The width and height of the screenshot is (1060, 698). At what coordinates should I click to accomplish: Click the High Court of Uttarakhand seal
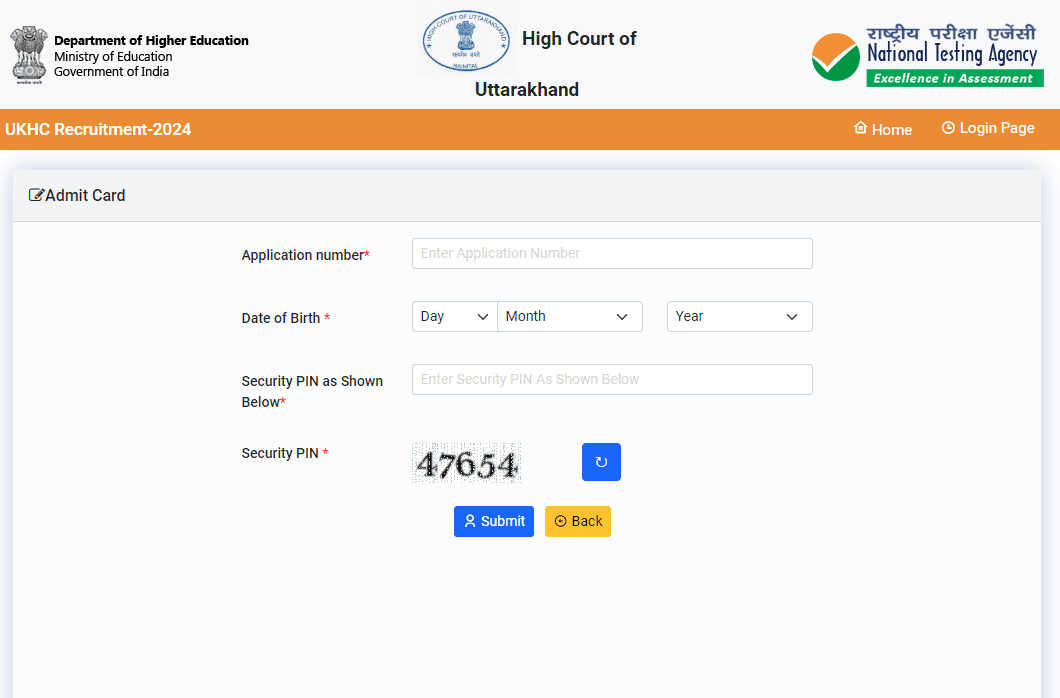tap(465, 41)
